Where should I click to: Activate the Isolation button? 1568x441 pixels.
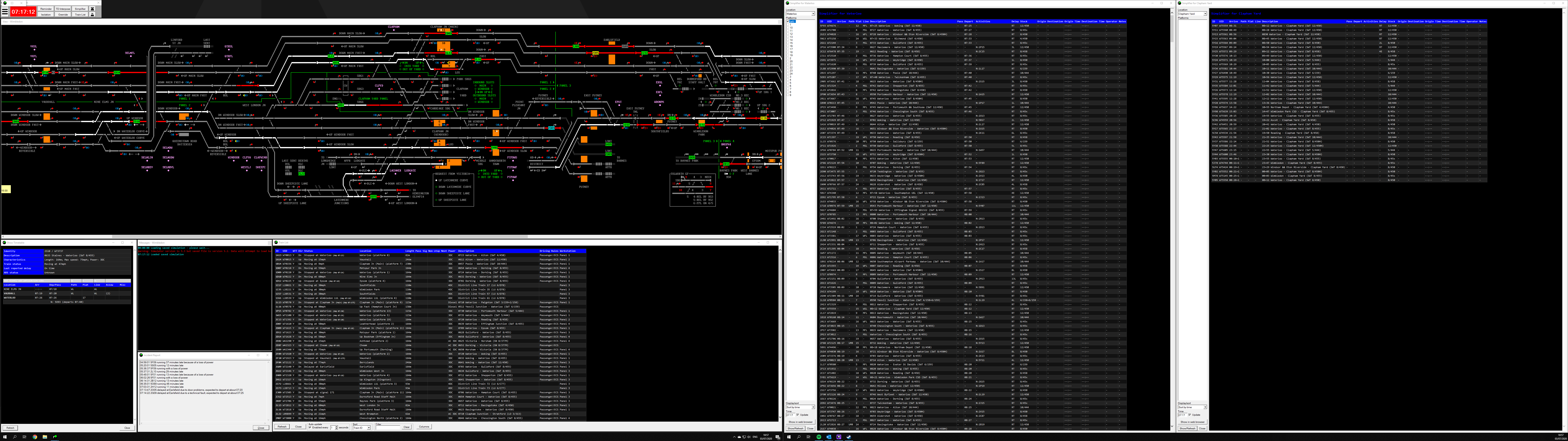click(x=46, y=15)
